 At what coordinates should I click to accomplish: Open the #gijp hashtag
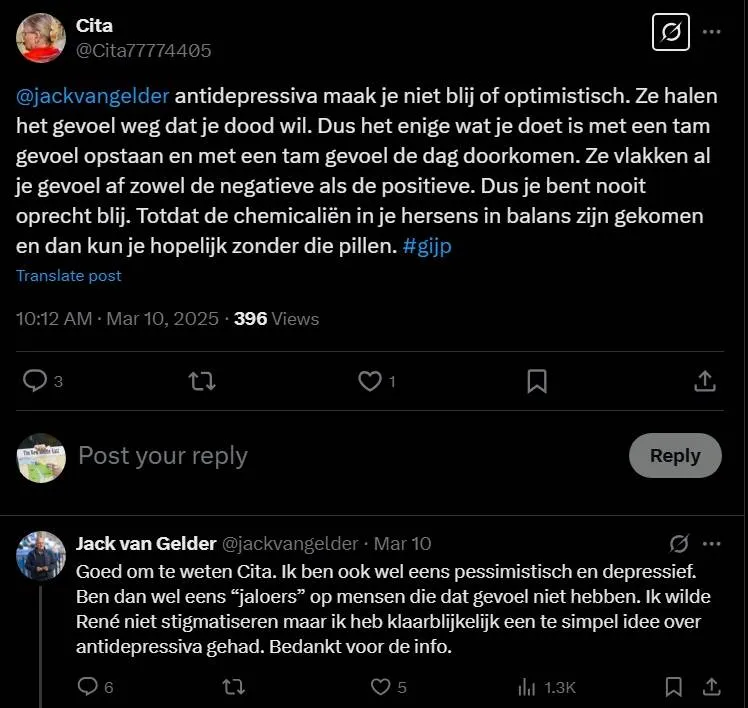coord(427,246)
